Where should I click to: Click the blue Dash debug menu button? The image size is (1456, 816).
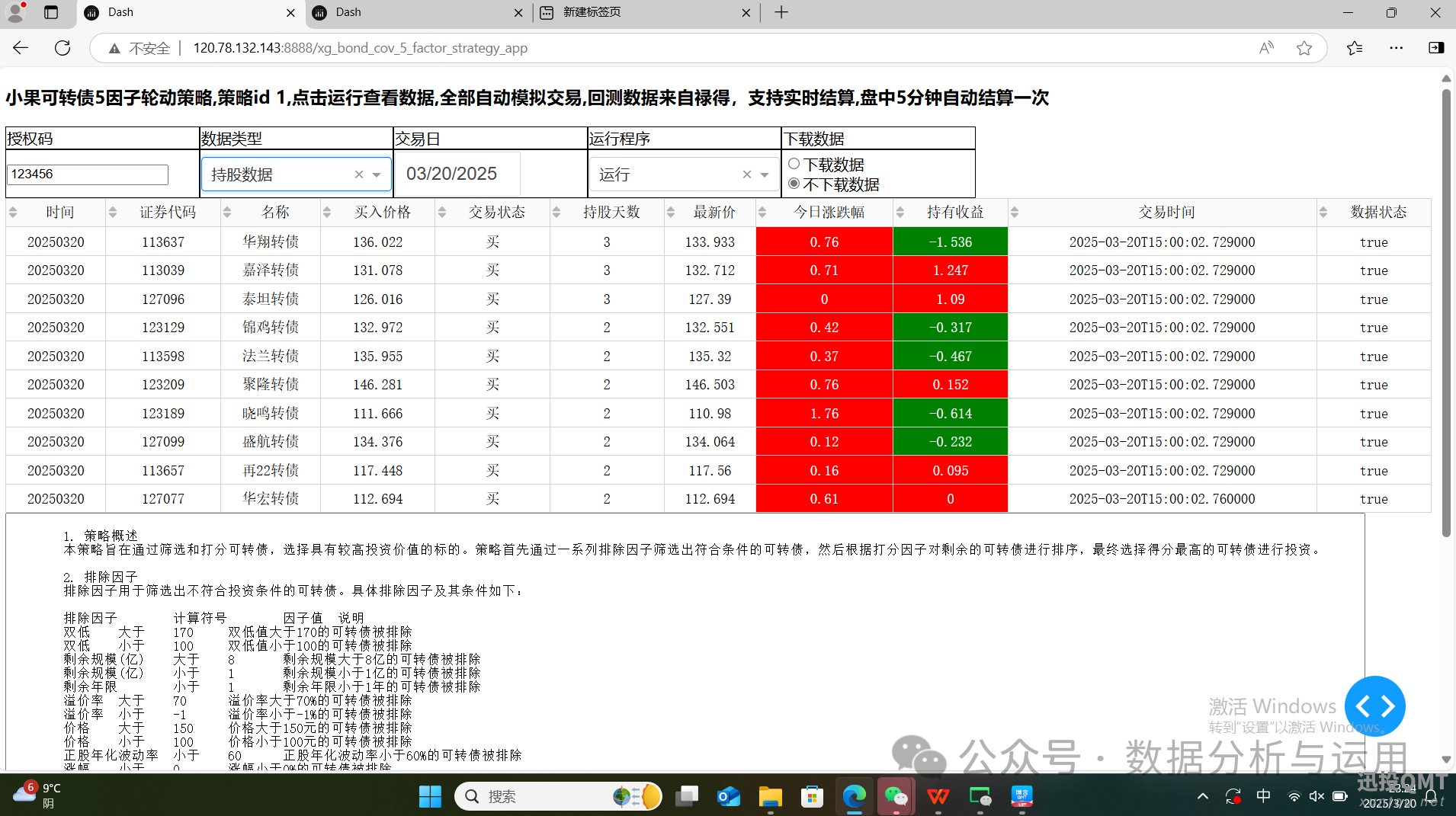pos(1374,706)
